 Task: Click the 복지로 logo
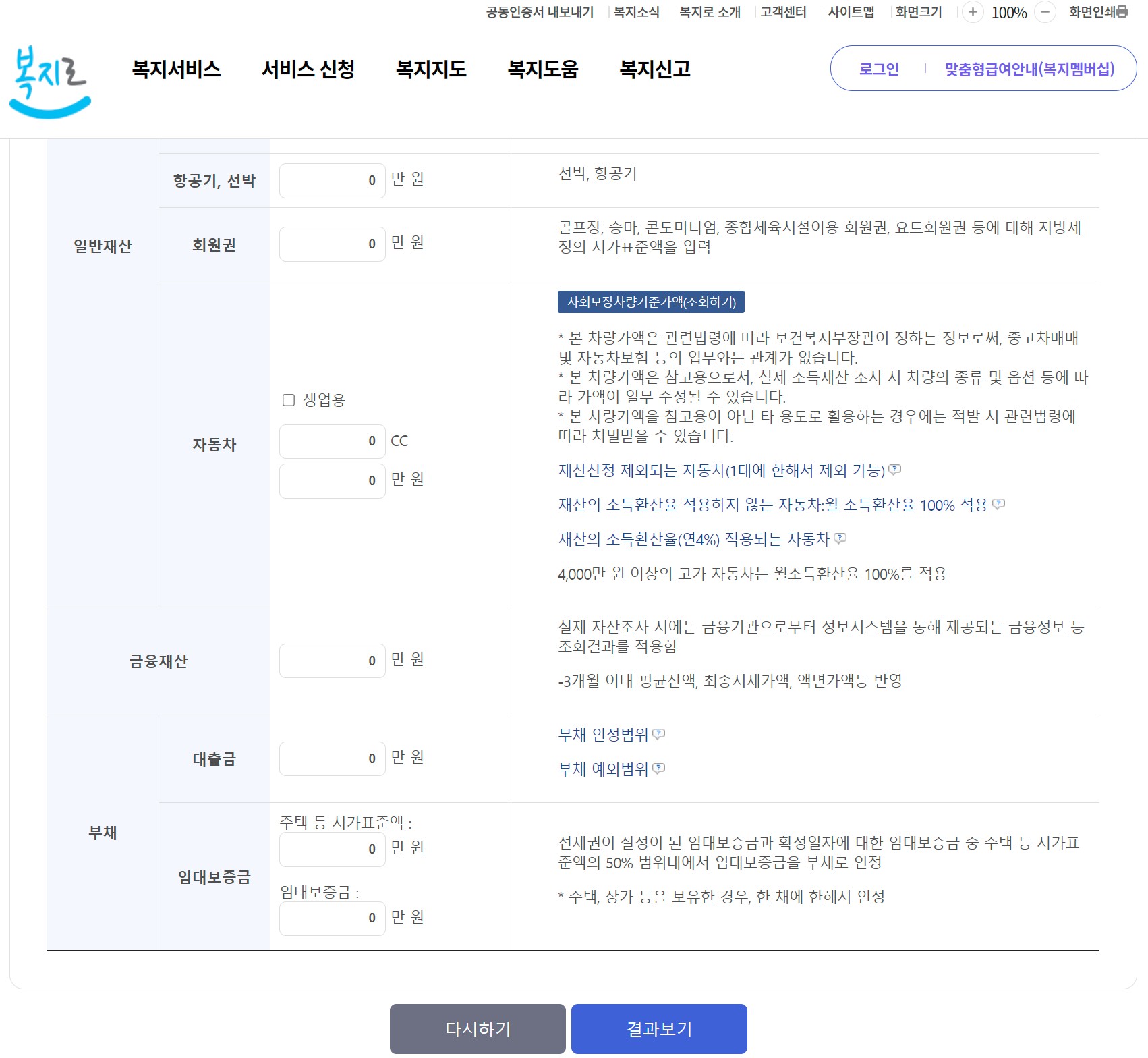(49, 80)
